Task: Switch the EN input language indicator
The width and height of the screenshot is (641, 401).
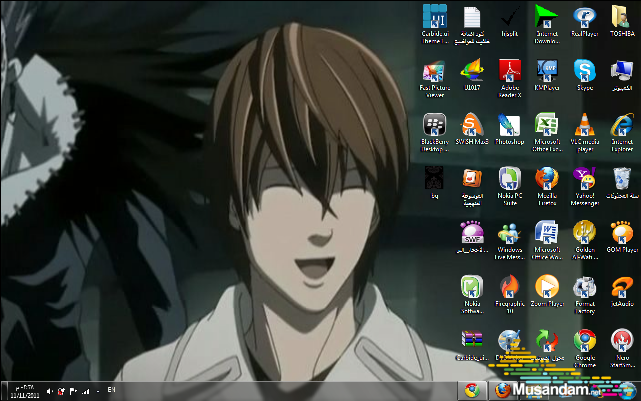Action: pos(111,390)
